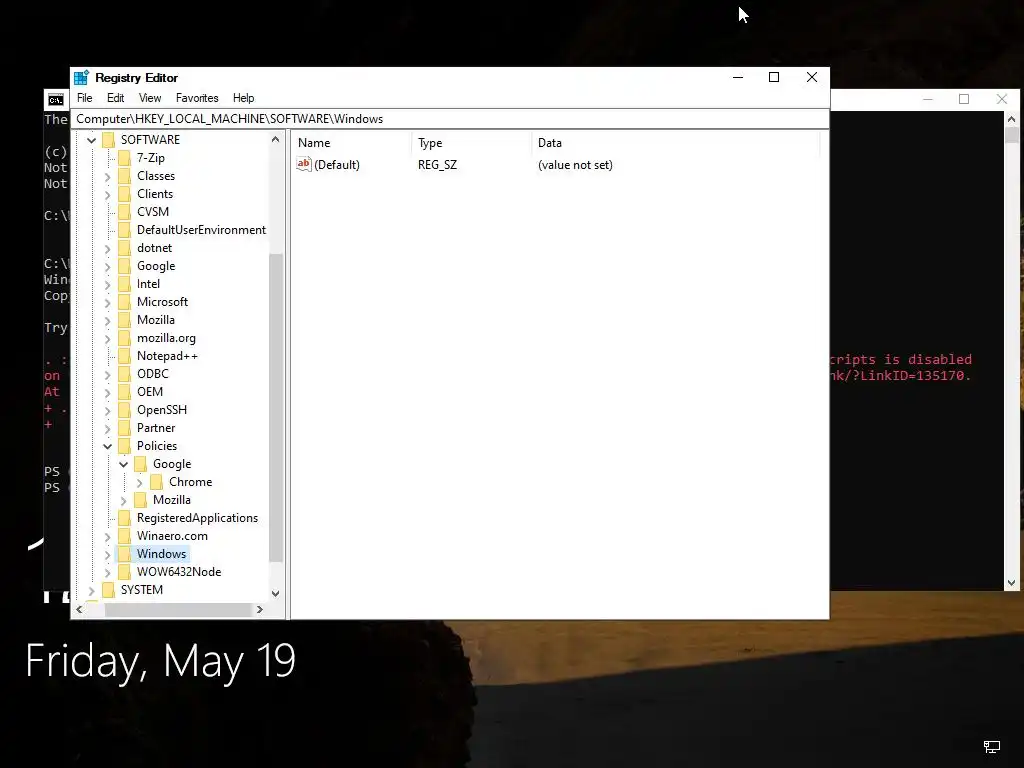The width and height of the screenshot is (1024, 768).
Task: Open the View menu
Action: tap(150, 98)
